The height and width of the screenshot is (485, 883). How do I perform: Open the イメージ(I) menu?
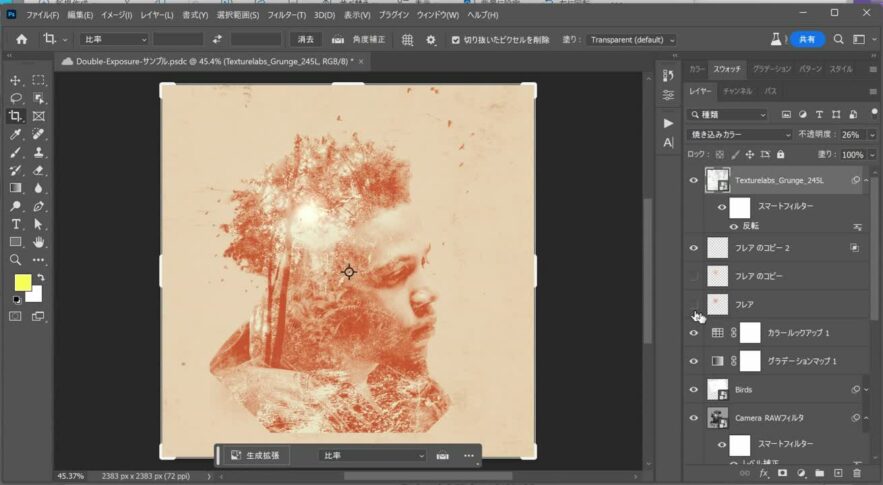[117, 15]
